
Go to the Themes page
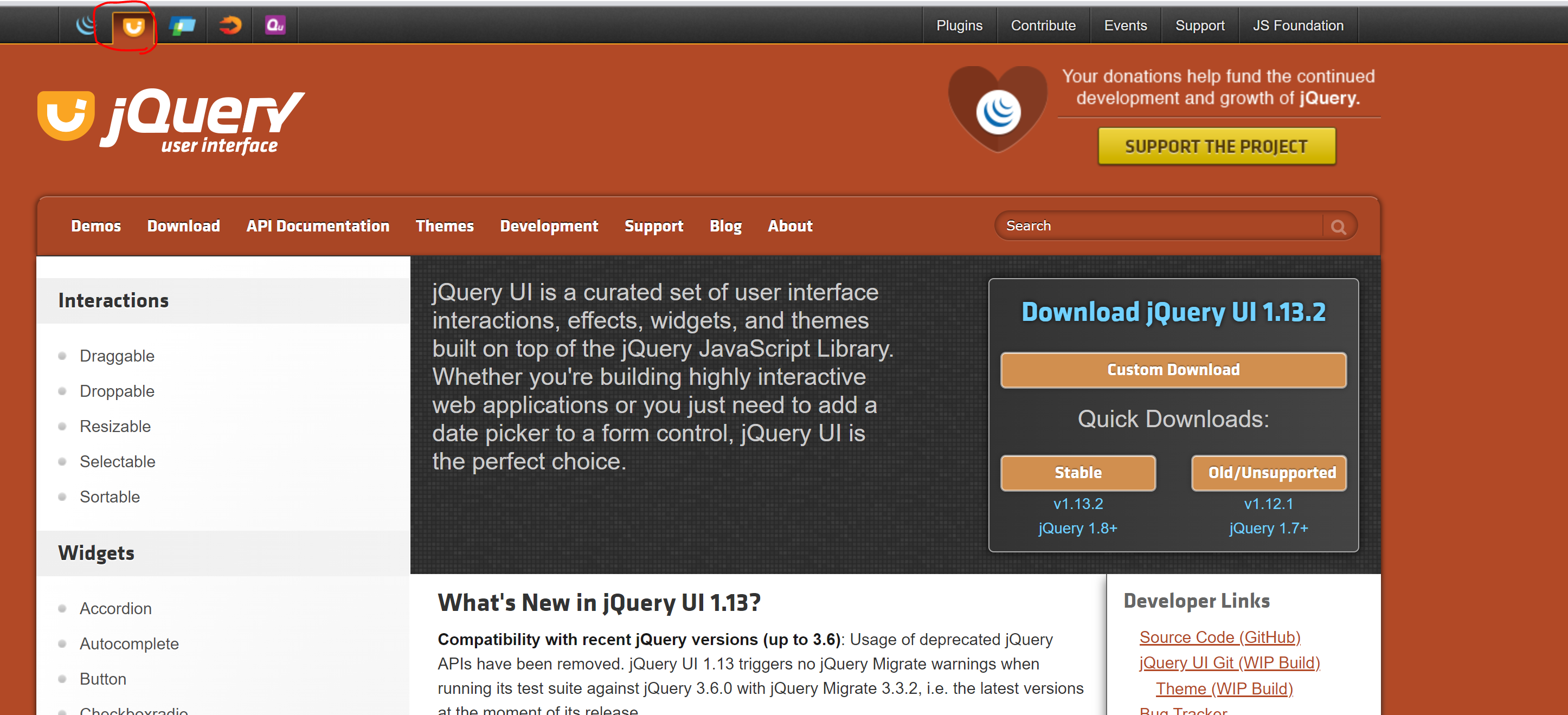[445, 227]
